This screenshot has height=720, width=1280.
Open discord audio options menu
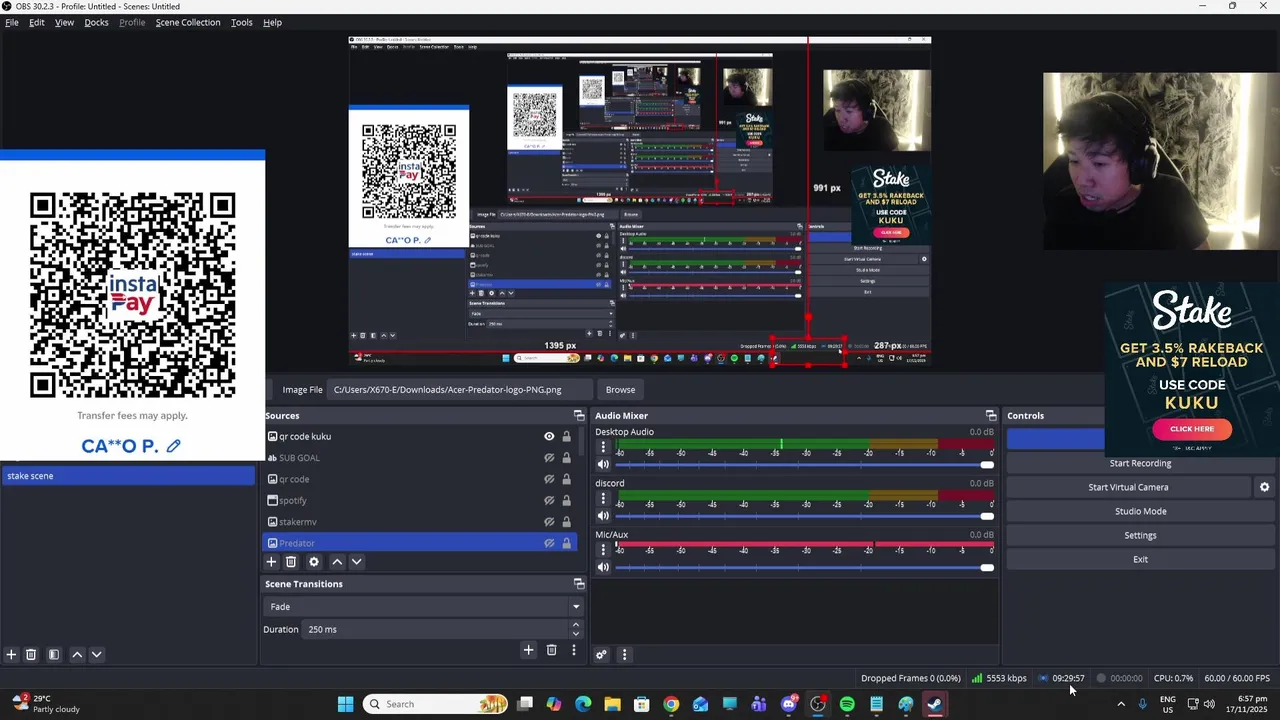(603, 498)
